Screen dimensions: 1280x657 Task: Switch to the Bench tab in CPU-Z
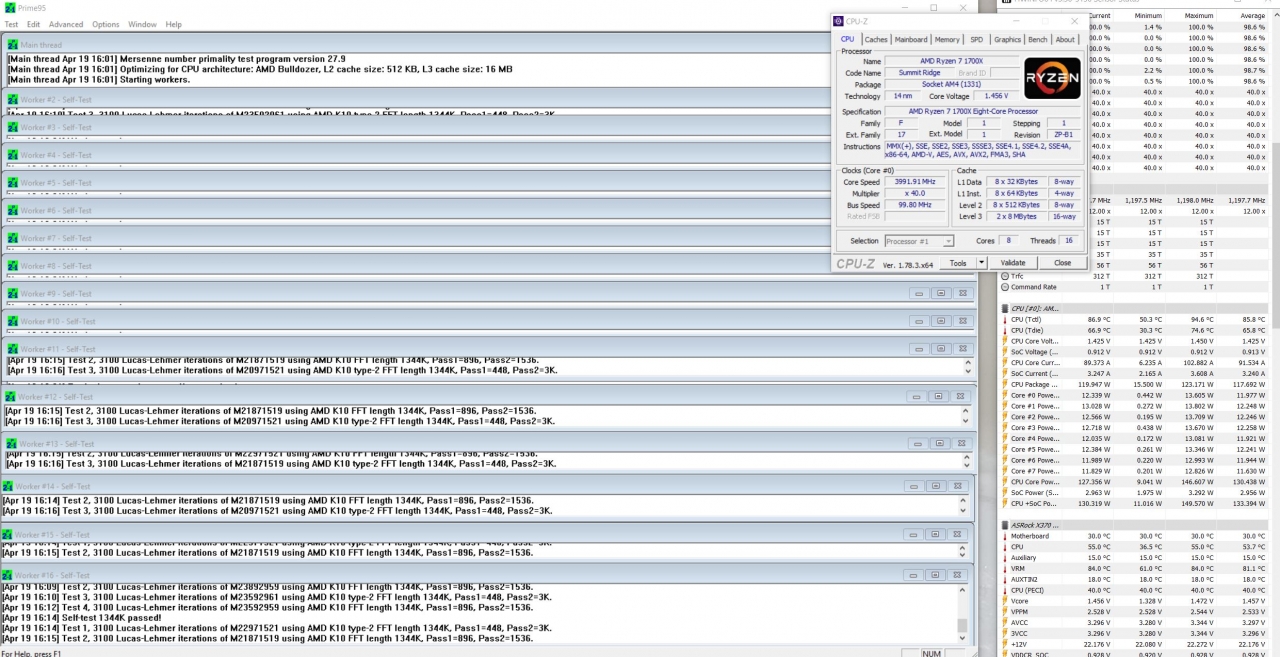(x=1038, y=40)
